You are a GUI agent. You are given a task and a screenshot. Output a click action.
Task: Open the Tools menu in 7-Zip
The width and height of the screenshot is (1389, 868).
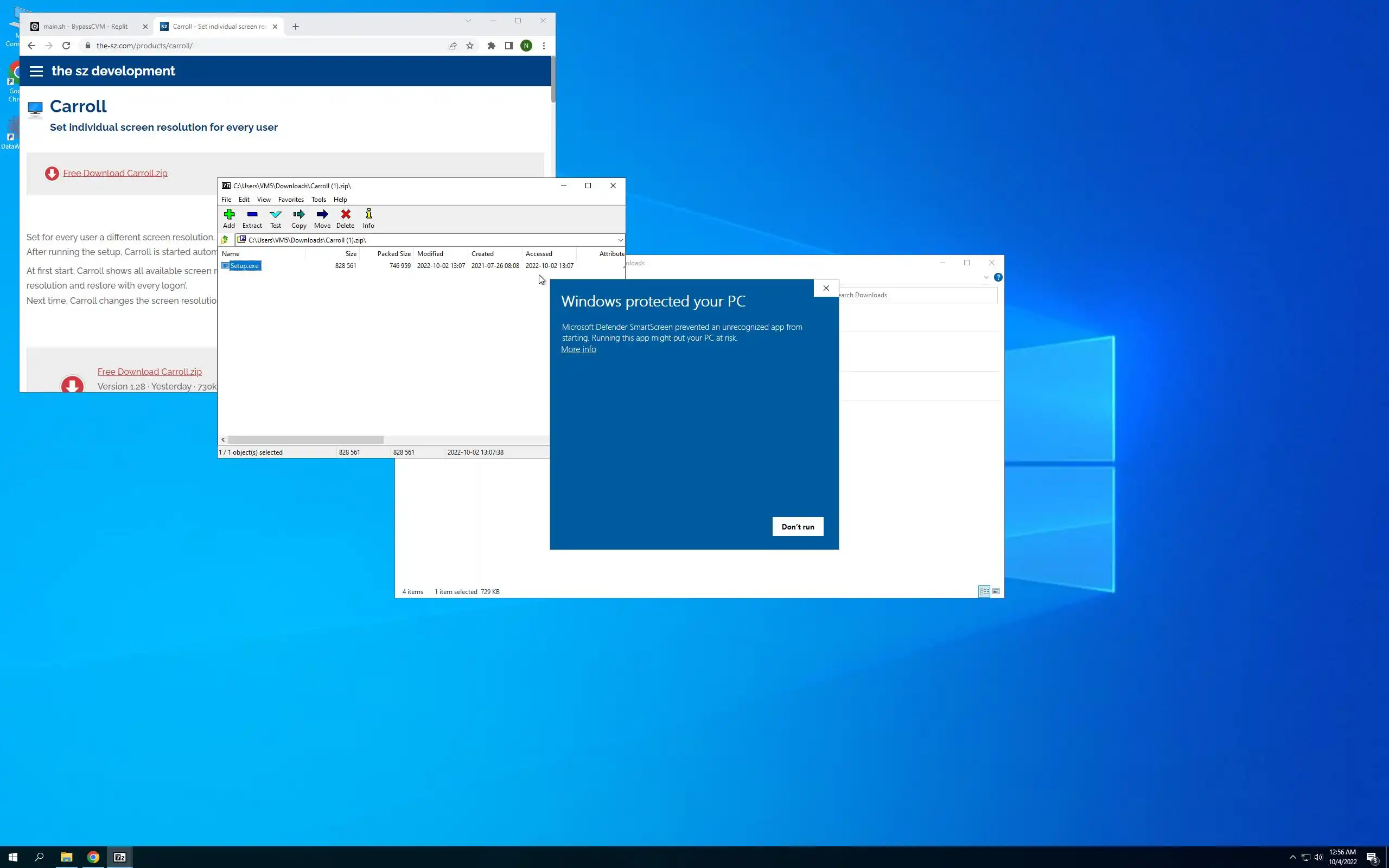318,200
